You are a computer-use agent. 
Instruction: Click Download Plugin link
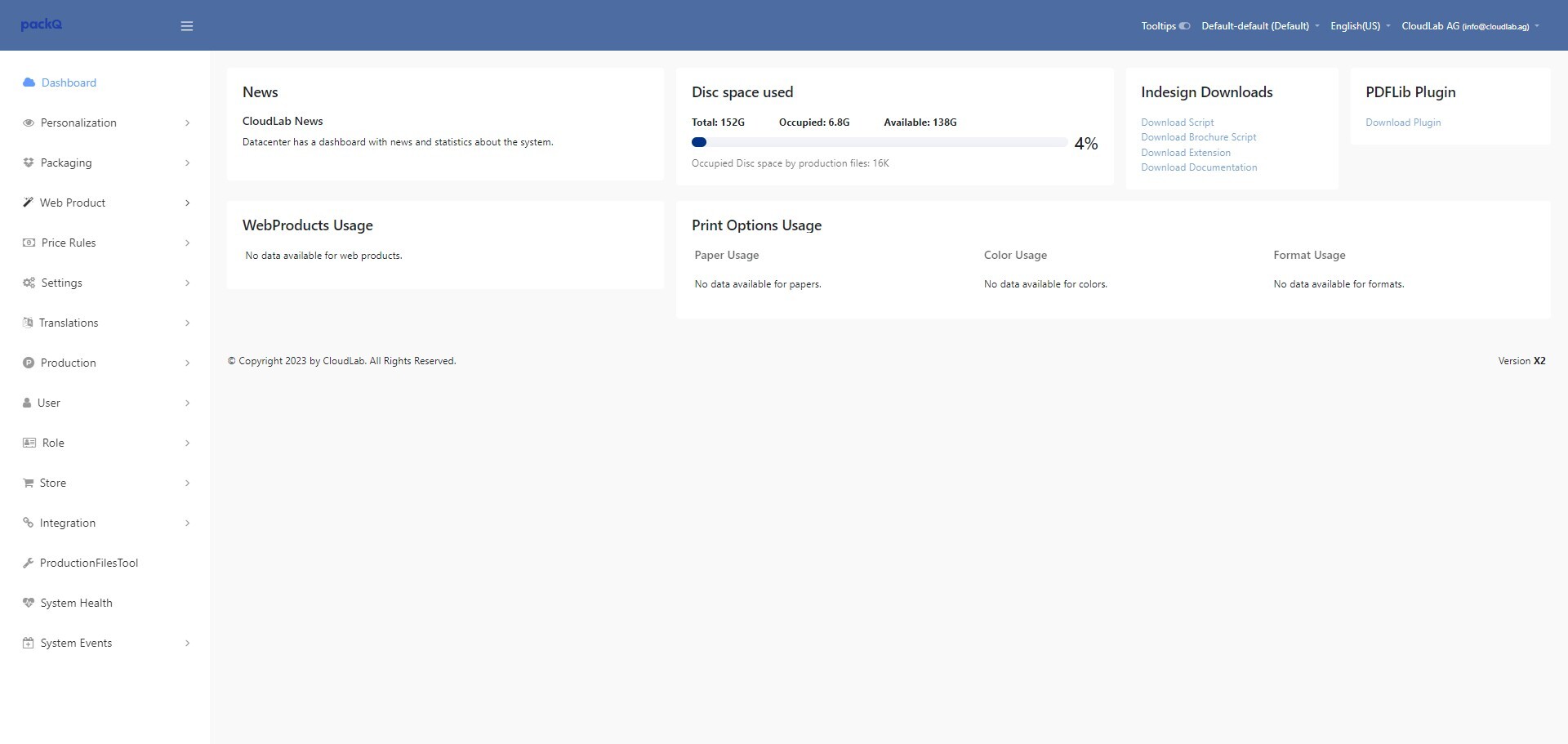pyautogui.click(x=1403, y=123)
